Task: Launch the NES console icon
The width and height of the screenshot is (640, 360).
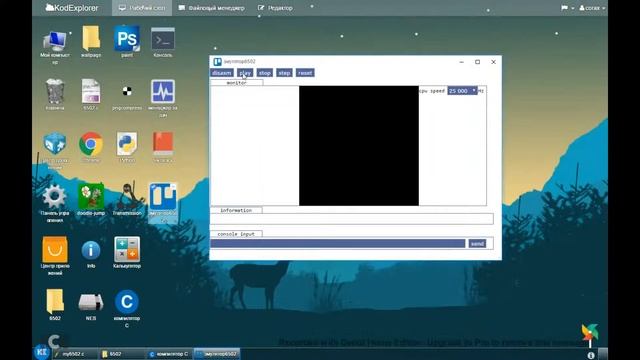Action: [91, 302]
